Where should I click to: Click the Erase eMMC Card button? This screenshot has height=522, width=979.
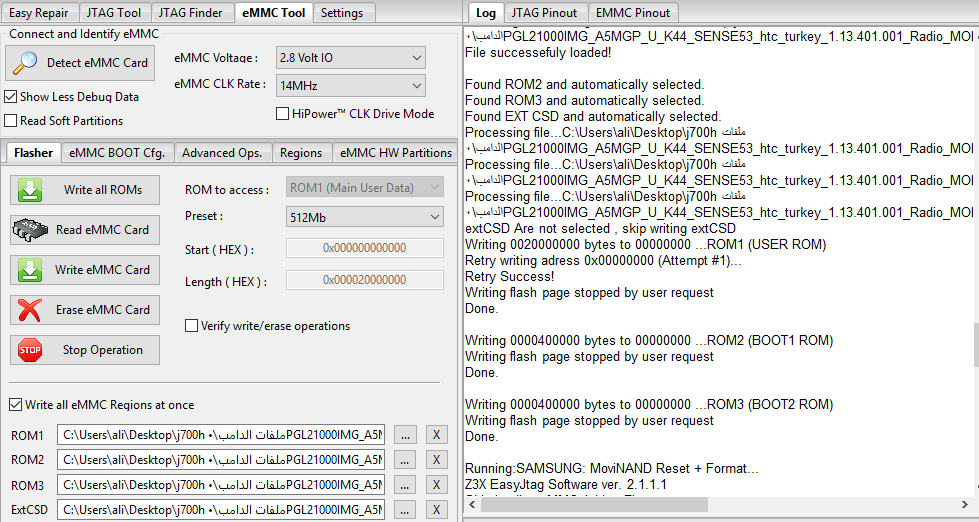pyautogui.click(x=85, y=310)
